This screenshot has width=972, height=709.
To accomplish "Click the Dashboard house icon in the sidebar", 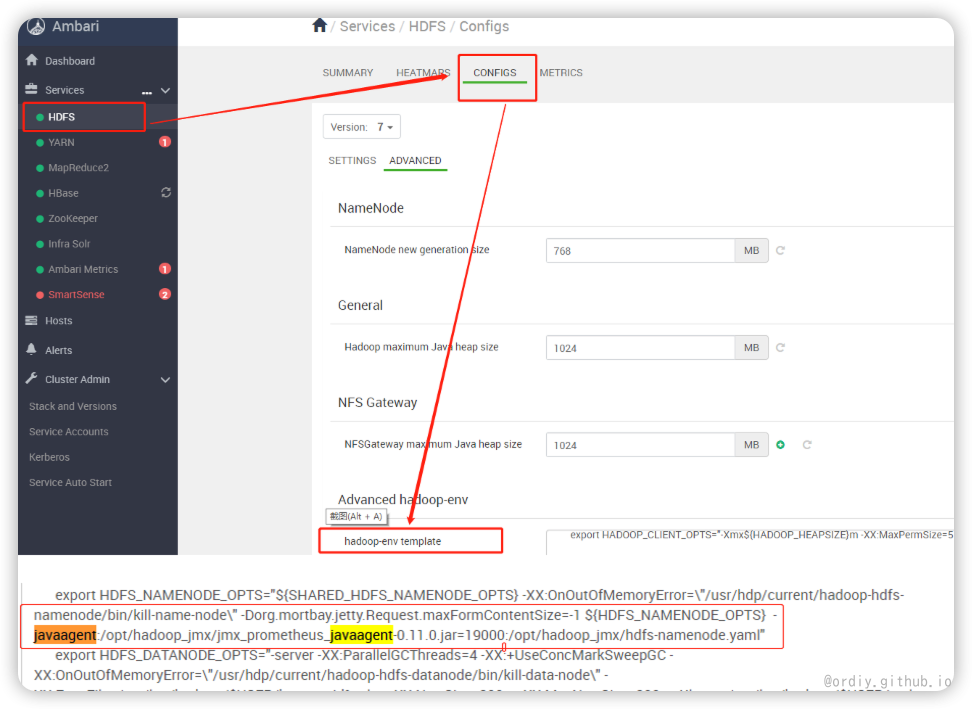I will pos(32,60).
